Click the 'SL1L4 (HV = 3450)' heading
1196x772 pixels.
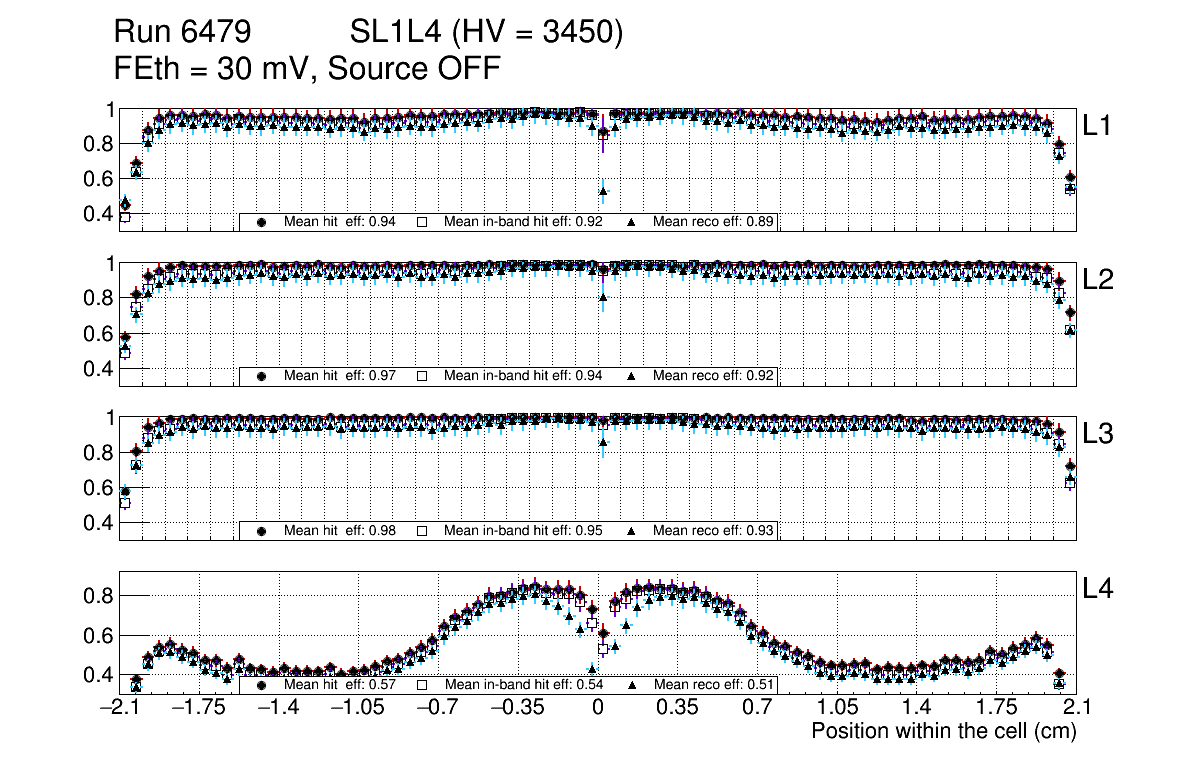point(487,33)
